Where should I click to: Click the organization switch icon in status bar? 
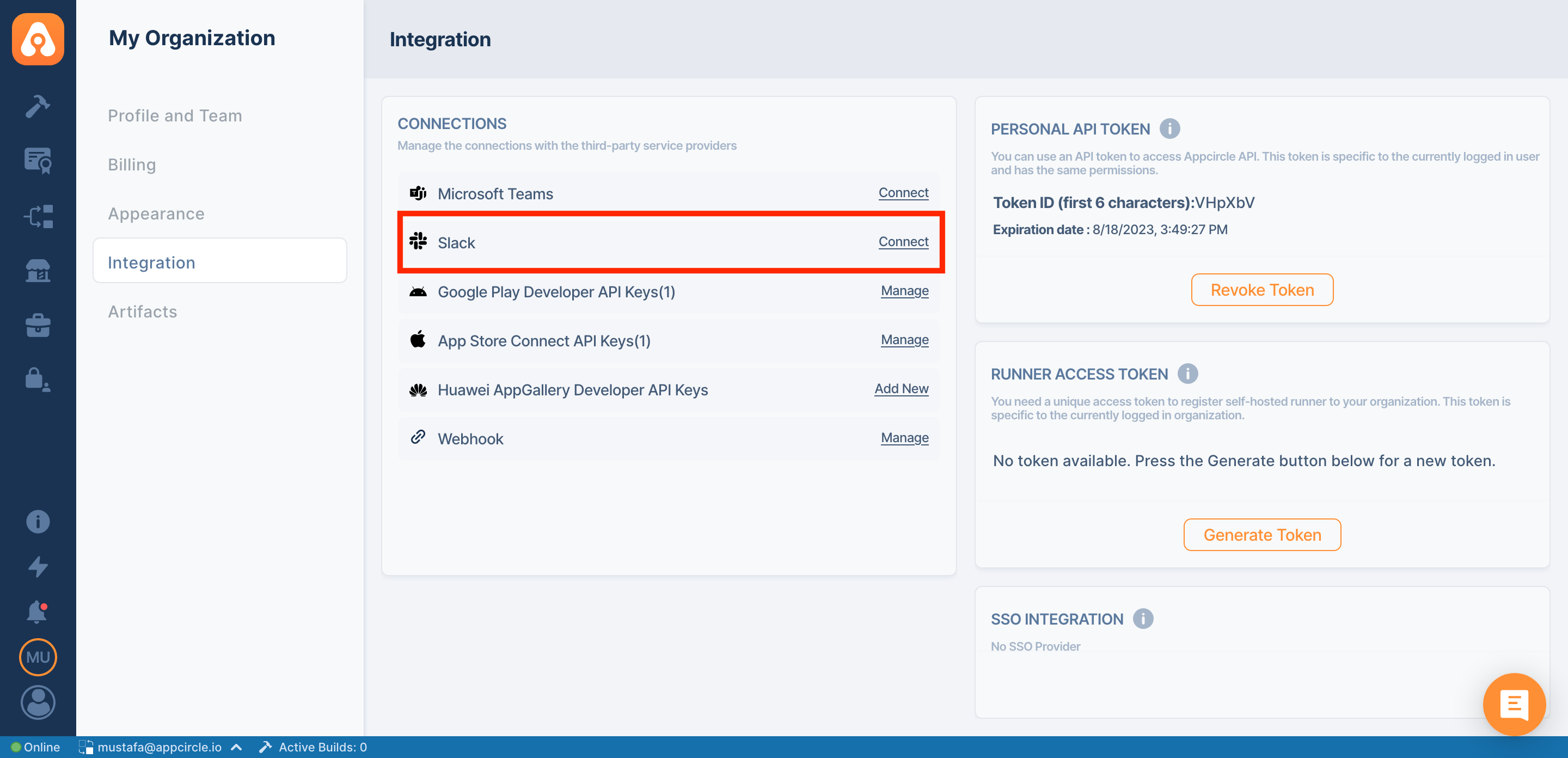86,747
